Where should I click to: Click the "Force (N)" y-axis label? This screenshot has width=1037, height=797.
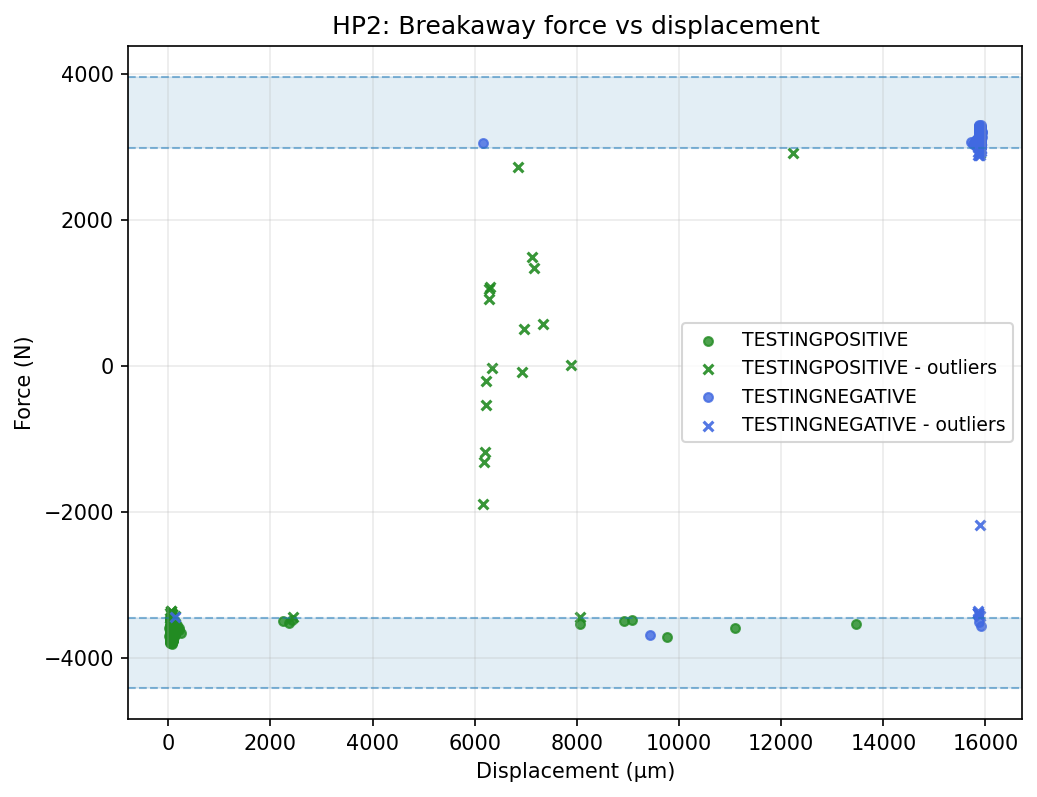[23, 382]
